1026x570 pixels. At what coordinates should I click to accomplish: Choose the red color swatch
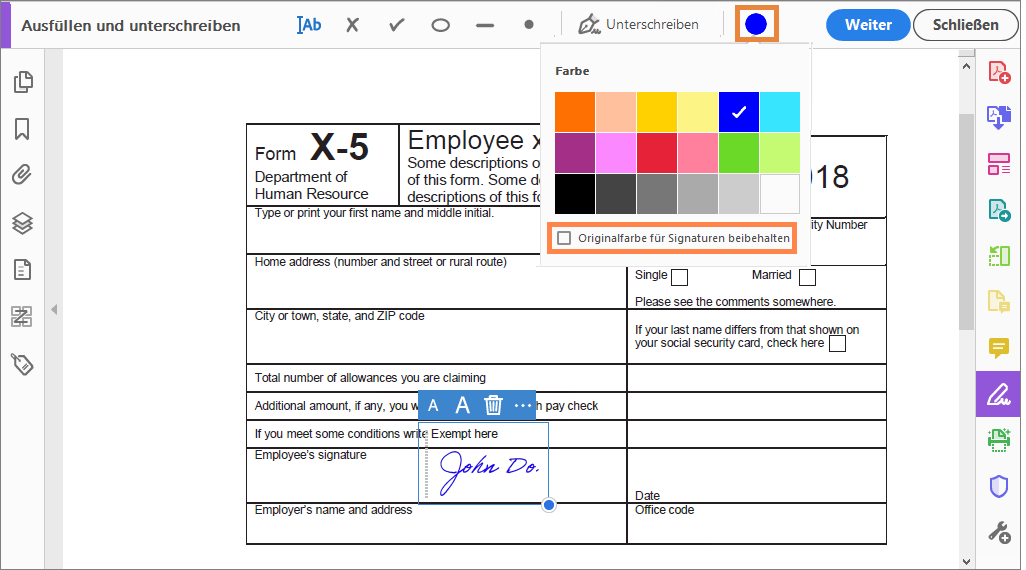656,153
